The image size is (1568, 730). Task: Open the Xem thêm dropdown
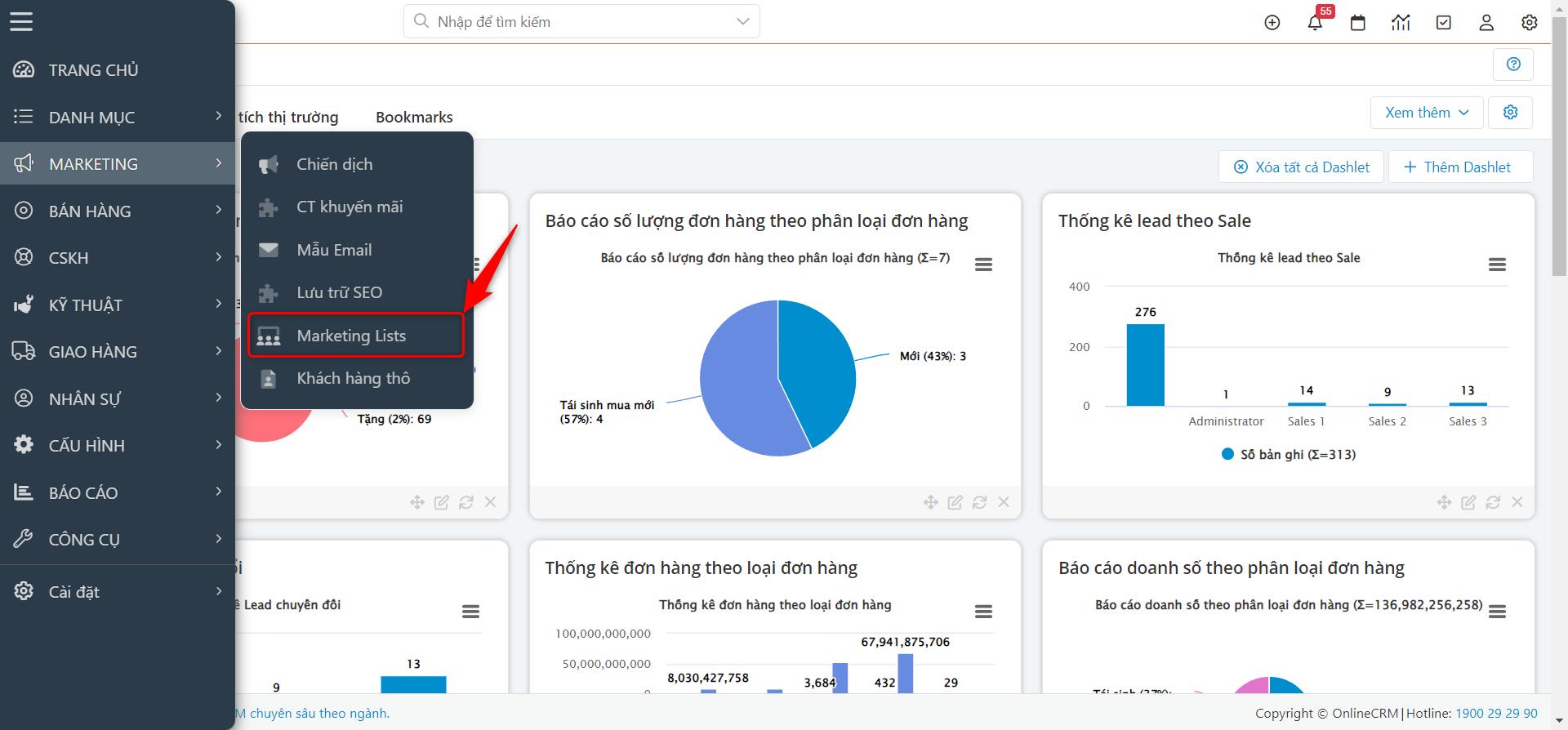point(1427,113)
